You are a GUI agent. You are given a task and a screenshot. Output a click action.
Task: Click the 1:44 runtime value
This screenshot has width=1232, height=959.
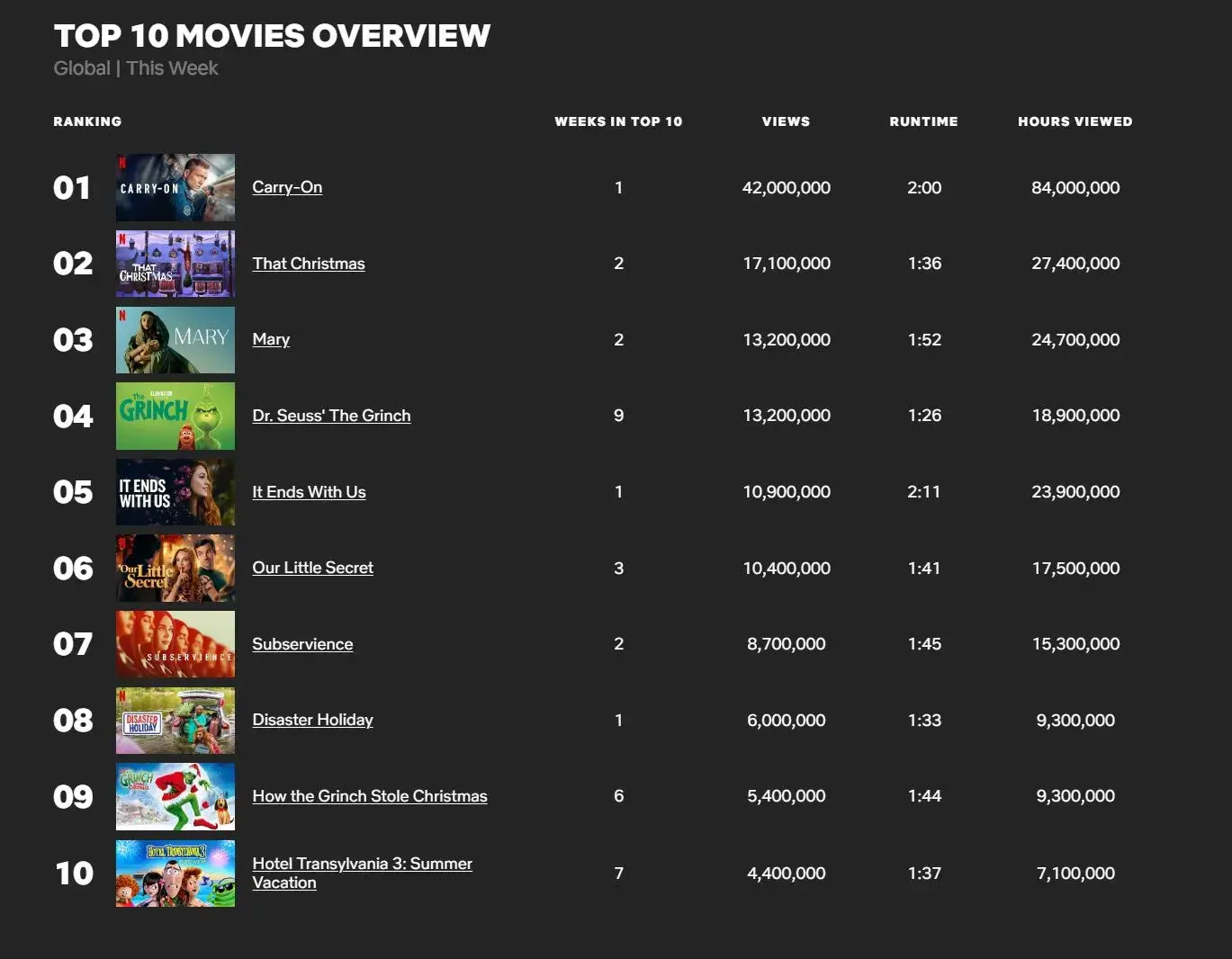pyautogui.click(x=924, y=796)
